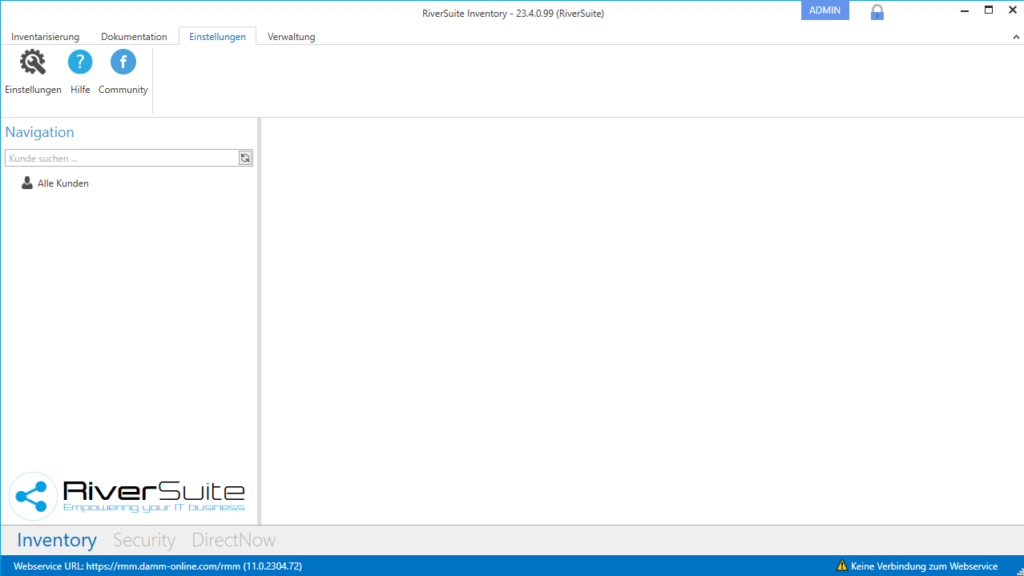Go to the Verwaltung tab
1024x576 pixels.
[291, 37]
